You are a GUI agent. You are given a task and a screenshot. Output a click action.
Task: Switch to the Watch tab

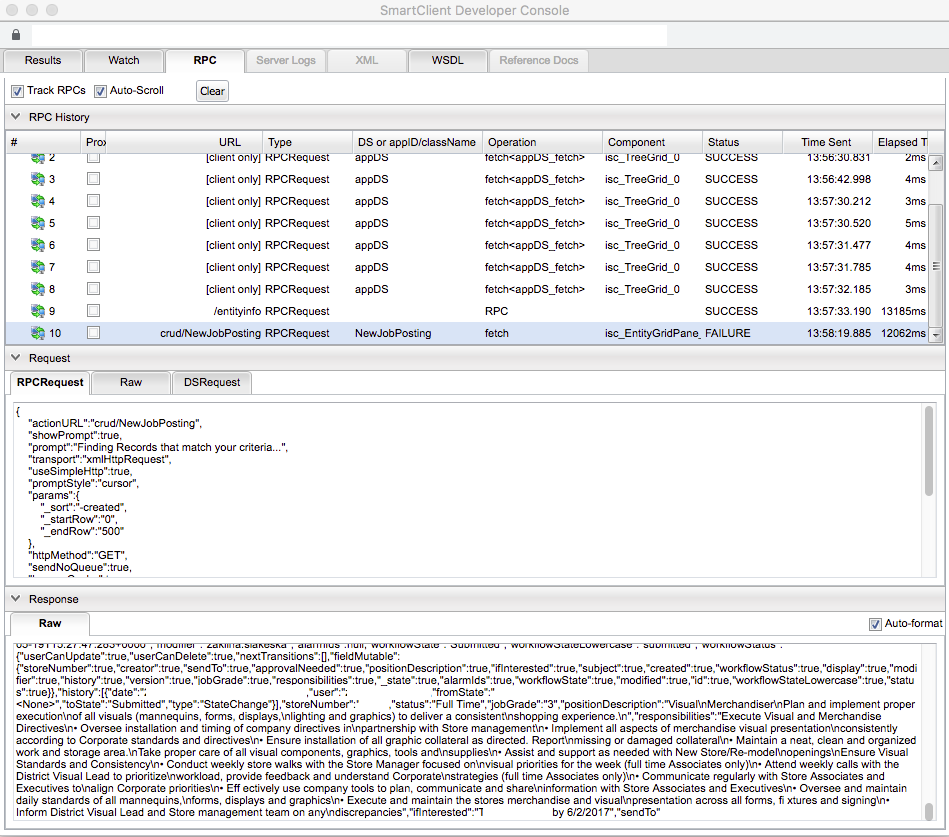[x=123, y=61]
